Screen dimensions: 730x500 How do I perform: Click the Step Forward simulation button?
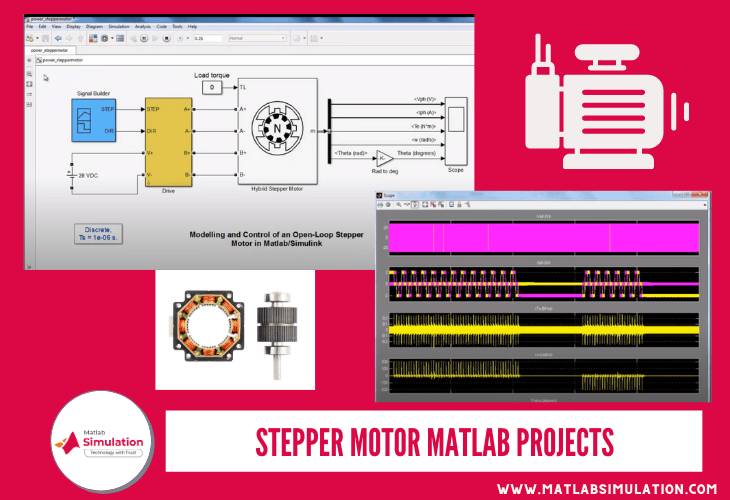(155, 38)
